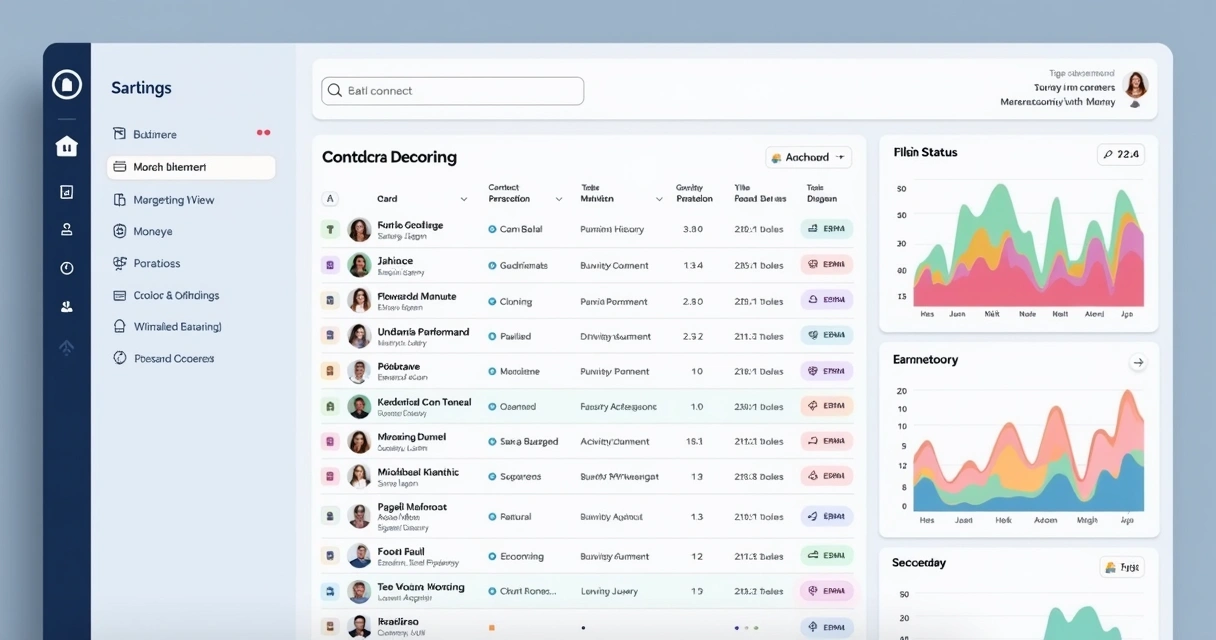The height and width of the screenshot is (640, 1216).
Task: Toggle the A selector in the table header
Action: click(x=330, y=198)
